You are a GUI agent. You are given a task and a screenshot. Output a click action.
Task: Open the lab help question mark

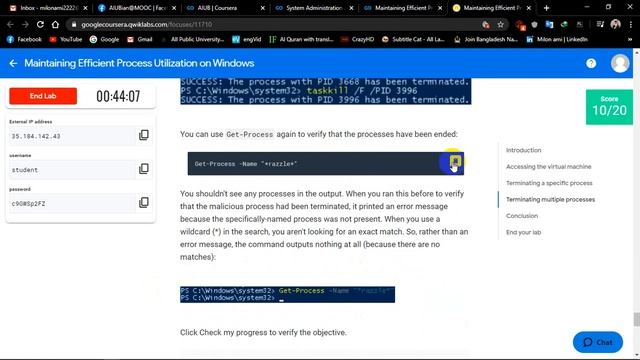pyautogui.click(x=591, y=63)
